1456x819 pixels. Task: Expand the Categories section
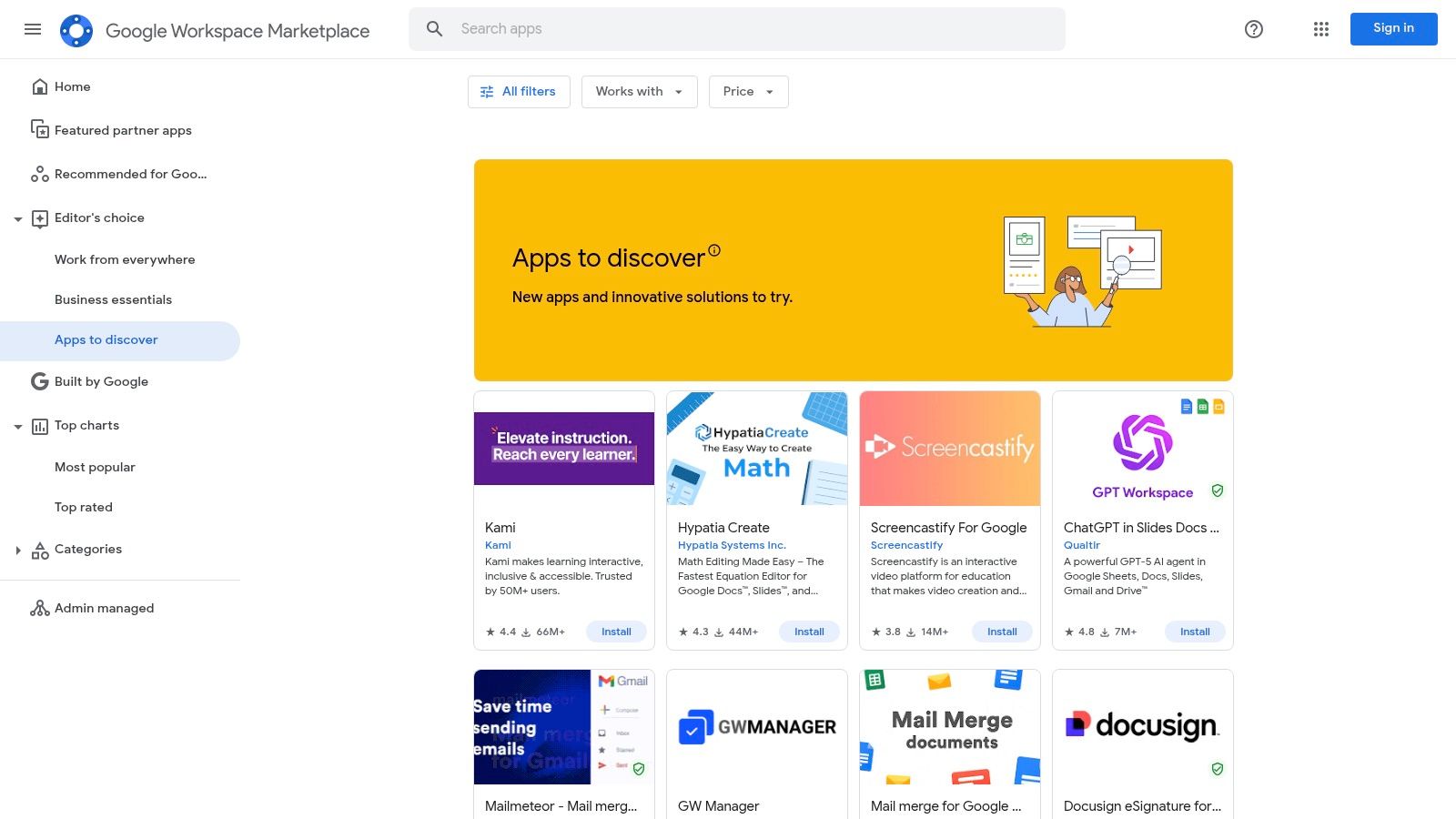[x=18, y=549]
